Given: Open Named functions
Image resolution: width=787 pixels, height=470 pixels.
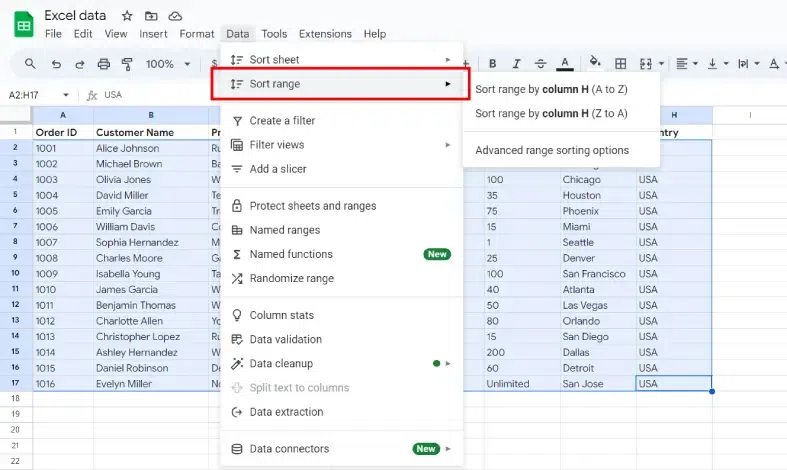Looking at the screenshot, I should pyautogui.click(x=341, y=254).
